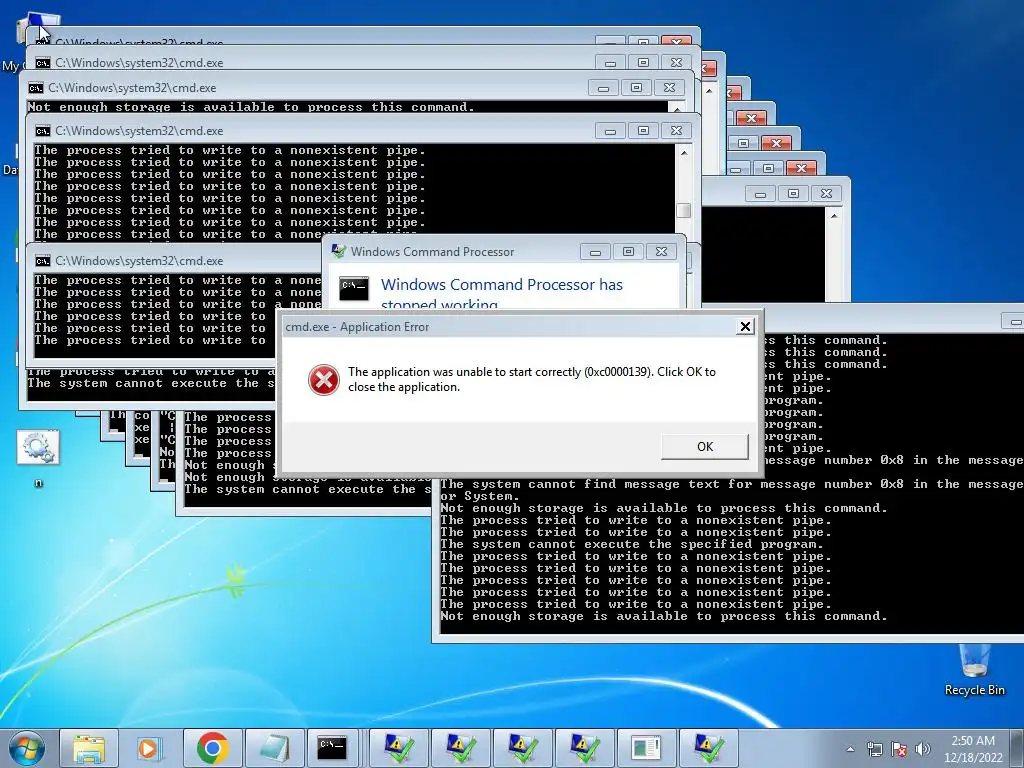Open Windows Explorer from the taskbar
The width and height of the screenshot is (1024, 768).
click(89, 748)
